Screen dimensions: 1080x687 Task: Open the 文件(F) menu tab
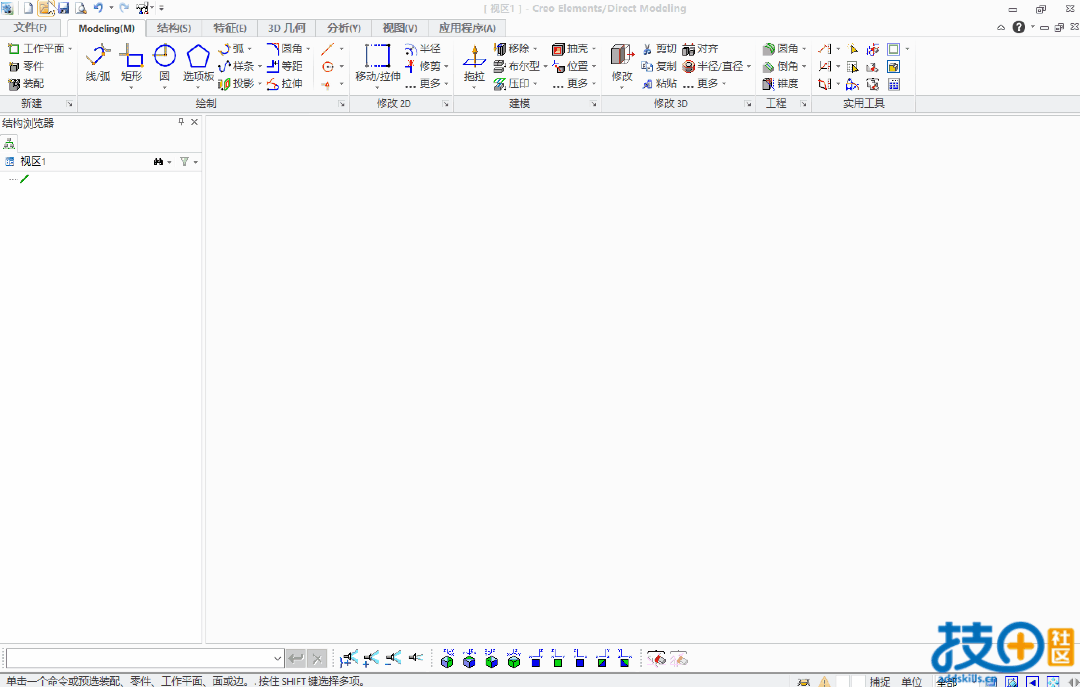tap(30, 28)
